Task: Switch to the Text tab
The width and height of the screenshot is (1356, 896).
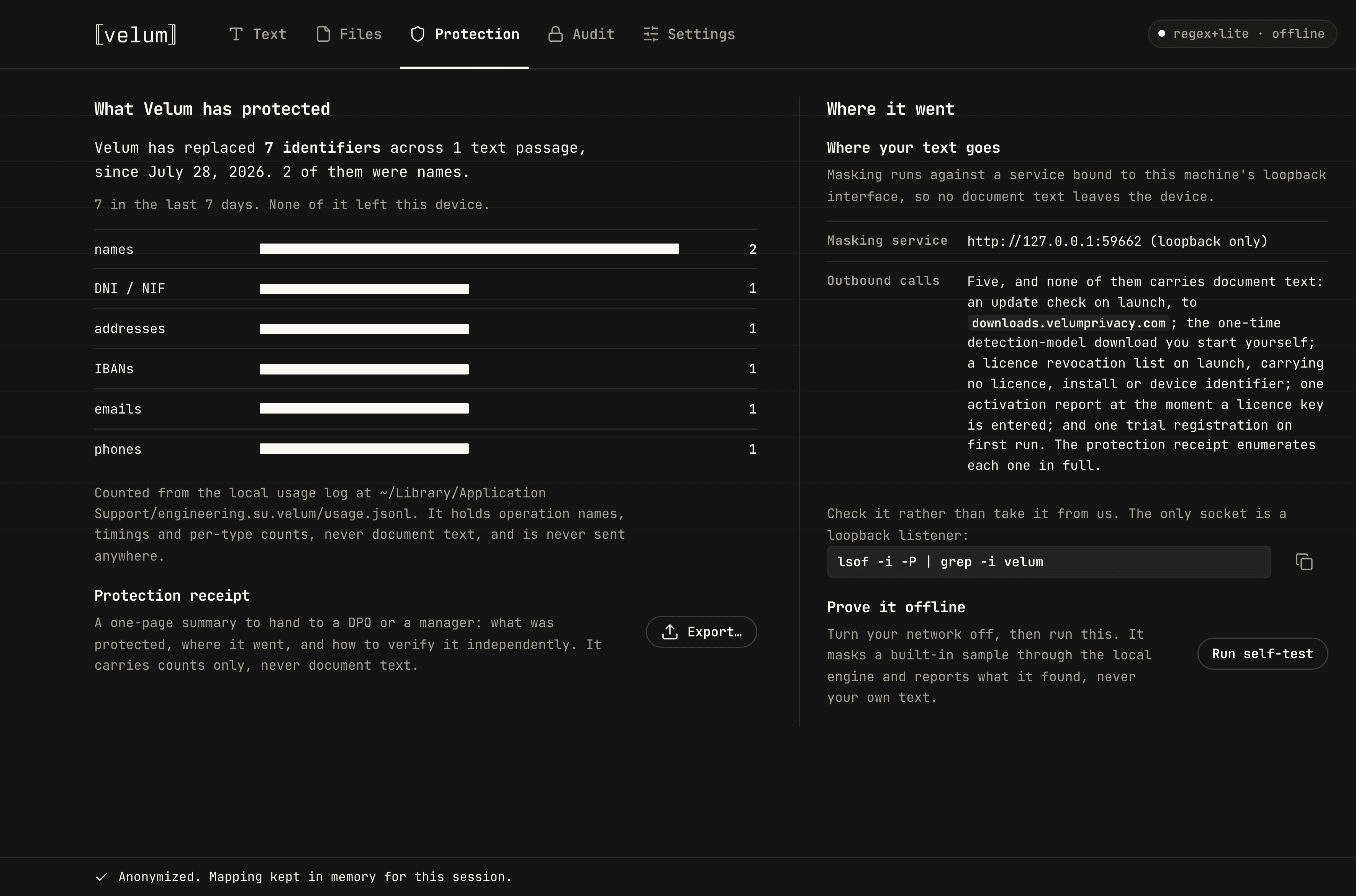Action: [x=258, y=34]
